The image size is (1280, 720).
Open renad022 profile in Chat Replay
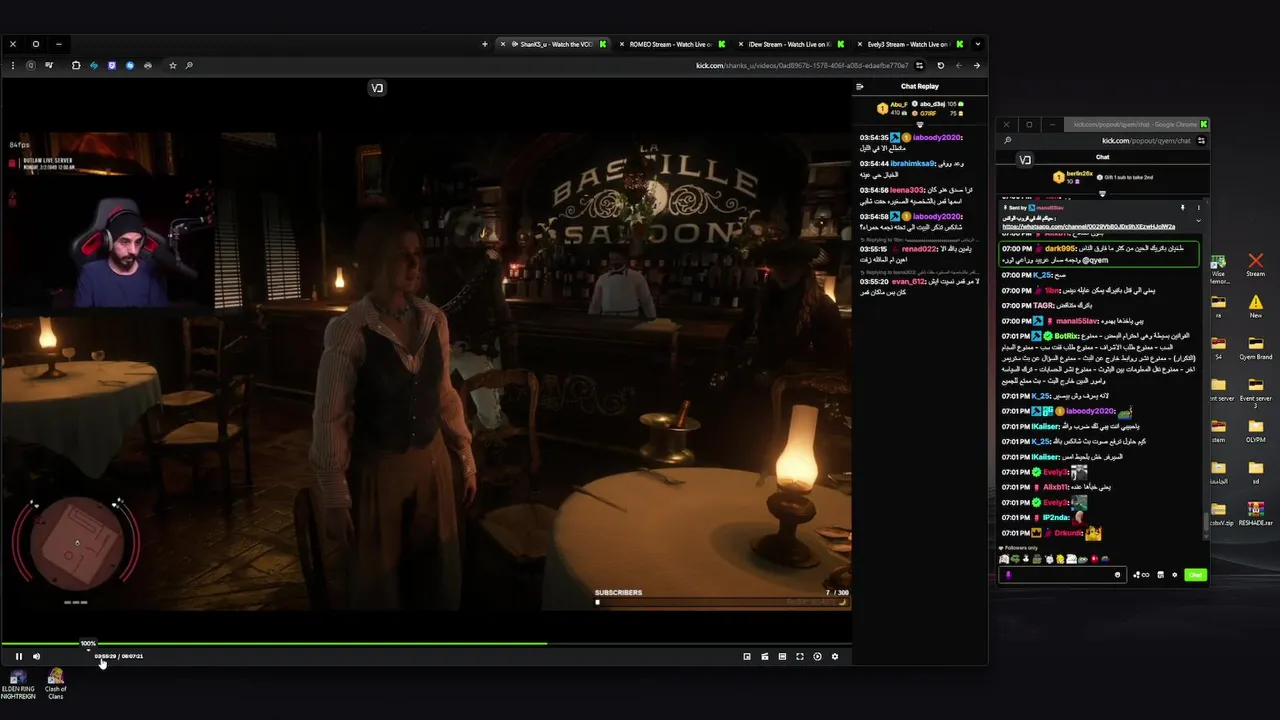point(920,248)
